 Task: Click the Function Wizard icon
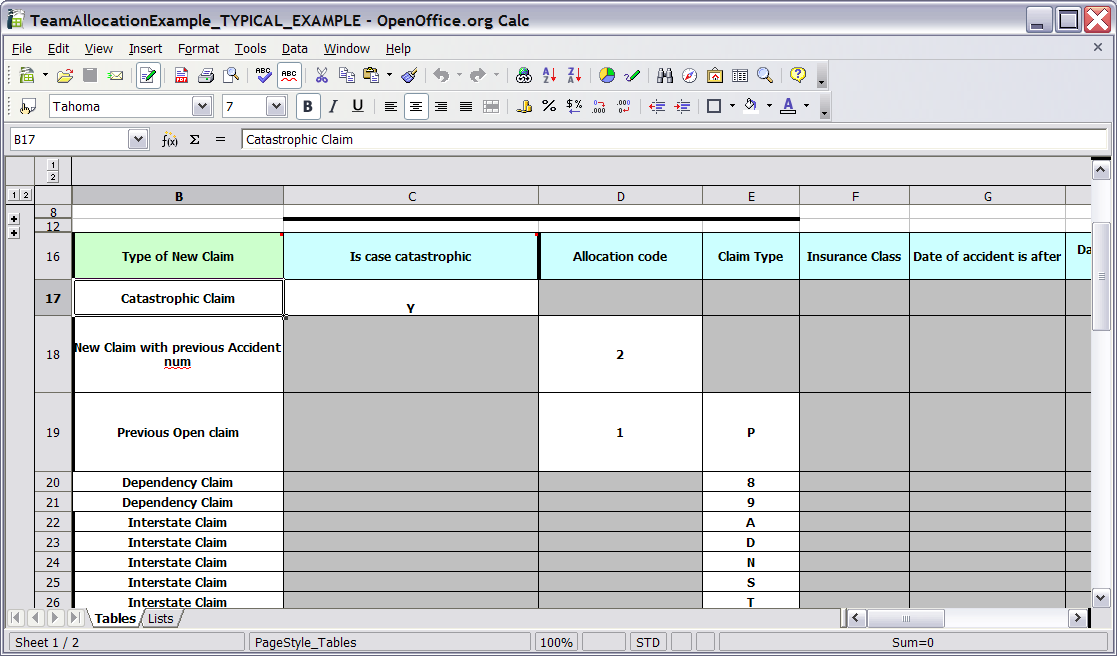[170, 140]
